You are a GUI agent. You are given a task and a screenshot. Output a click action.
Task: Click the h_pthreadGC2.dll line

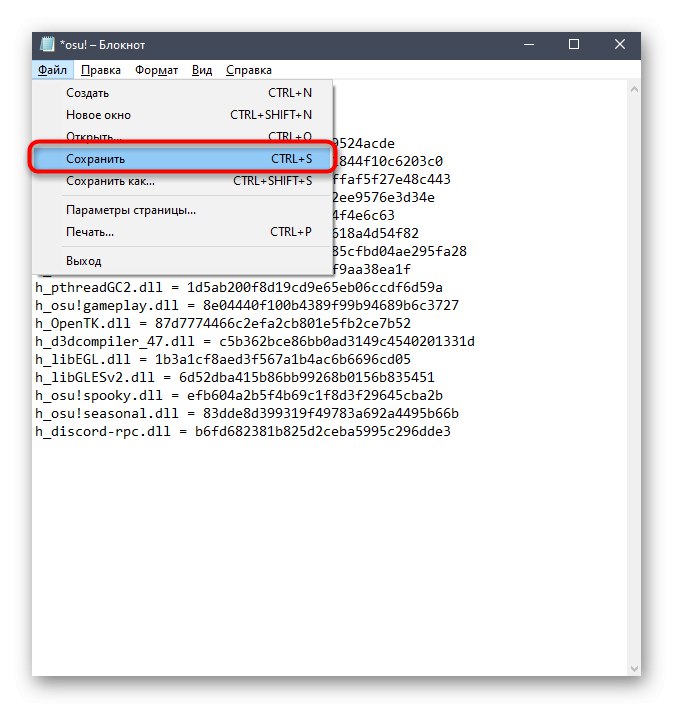pyautogui.click(x=239, y=288)
